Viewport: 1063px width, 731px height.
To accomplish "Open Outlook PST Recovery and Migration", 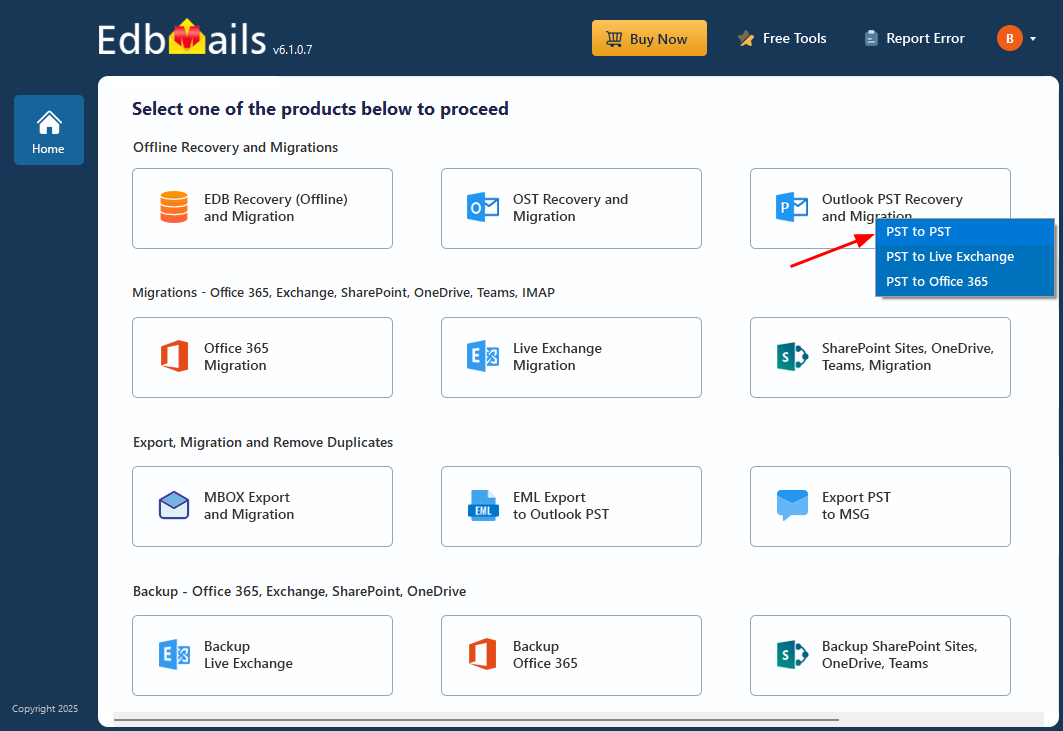I will pos(880,208).
